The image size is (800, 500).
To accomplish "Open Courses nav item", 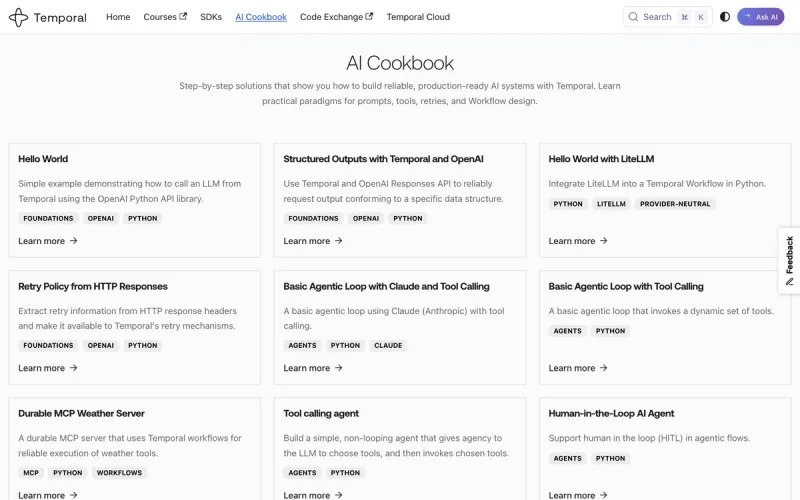I will [x=165, y=17].
